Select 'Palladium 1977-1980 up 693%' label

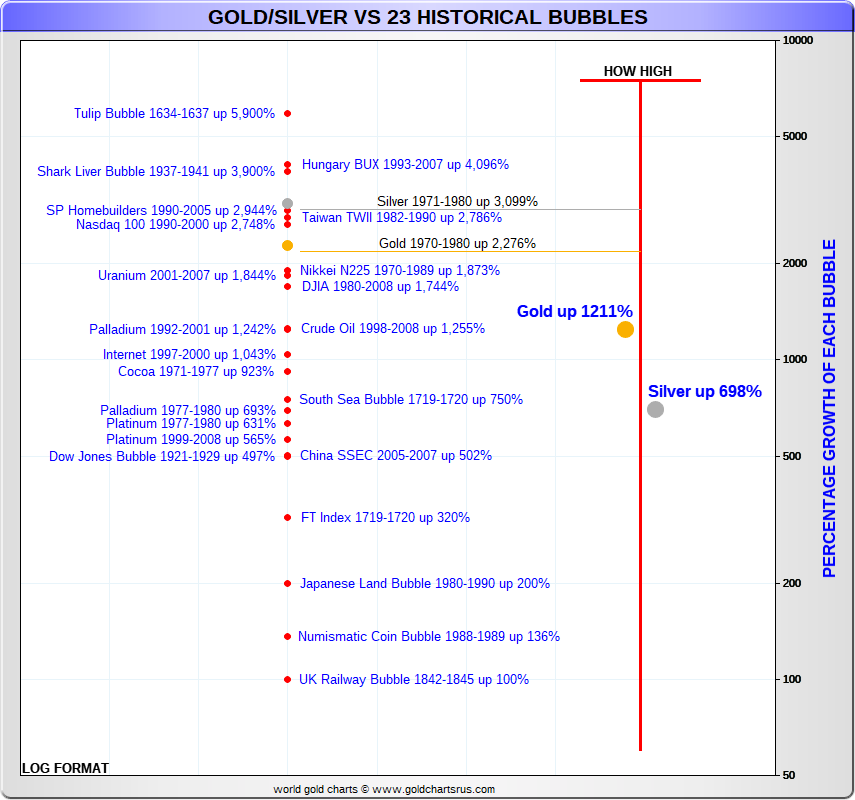[188, 410]
